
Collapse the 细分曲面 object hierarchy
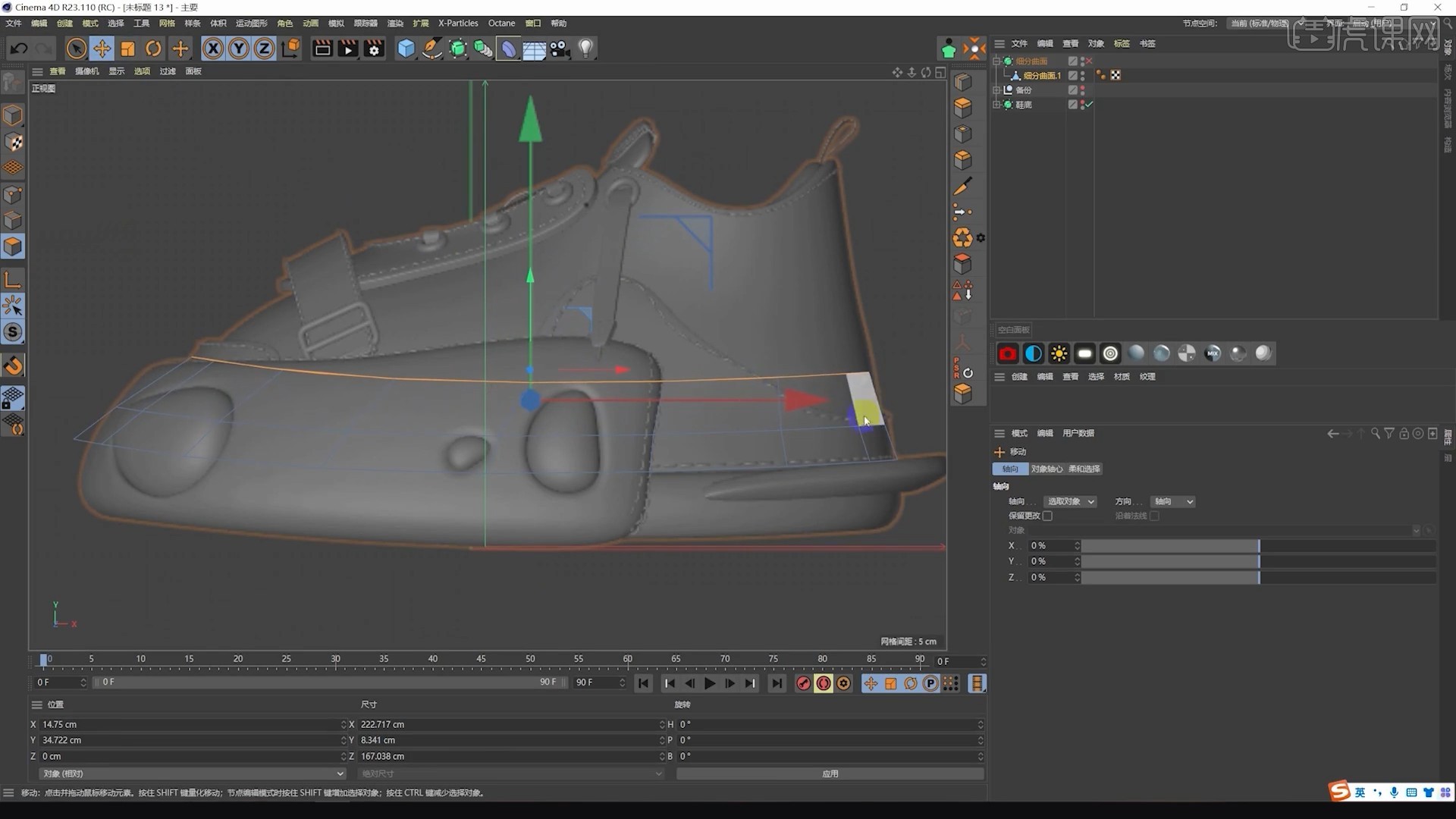(x=996, y=60)
